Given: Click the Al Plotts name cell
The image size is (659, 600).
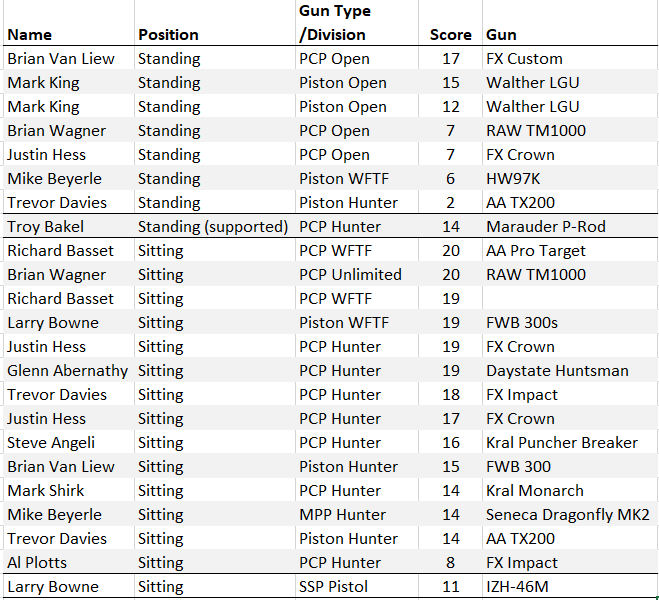Looking at the screenshot, I should tap(69, 562).
